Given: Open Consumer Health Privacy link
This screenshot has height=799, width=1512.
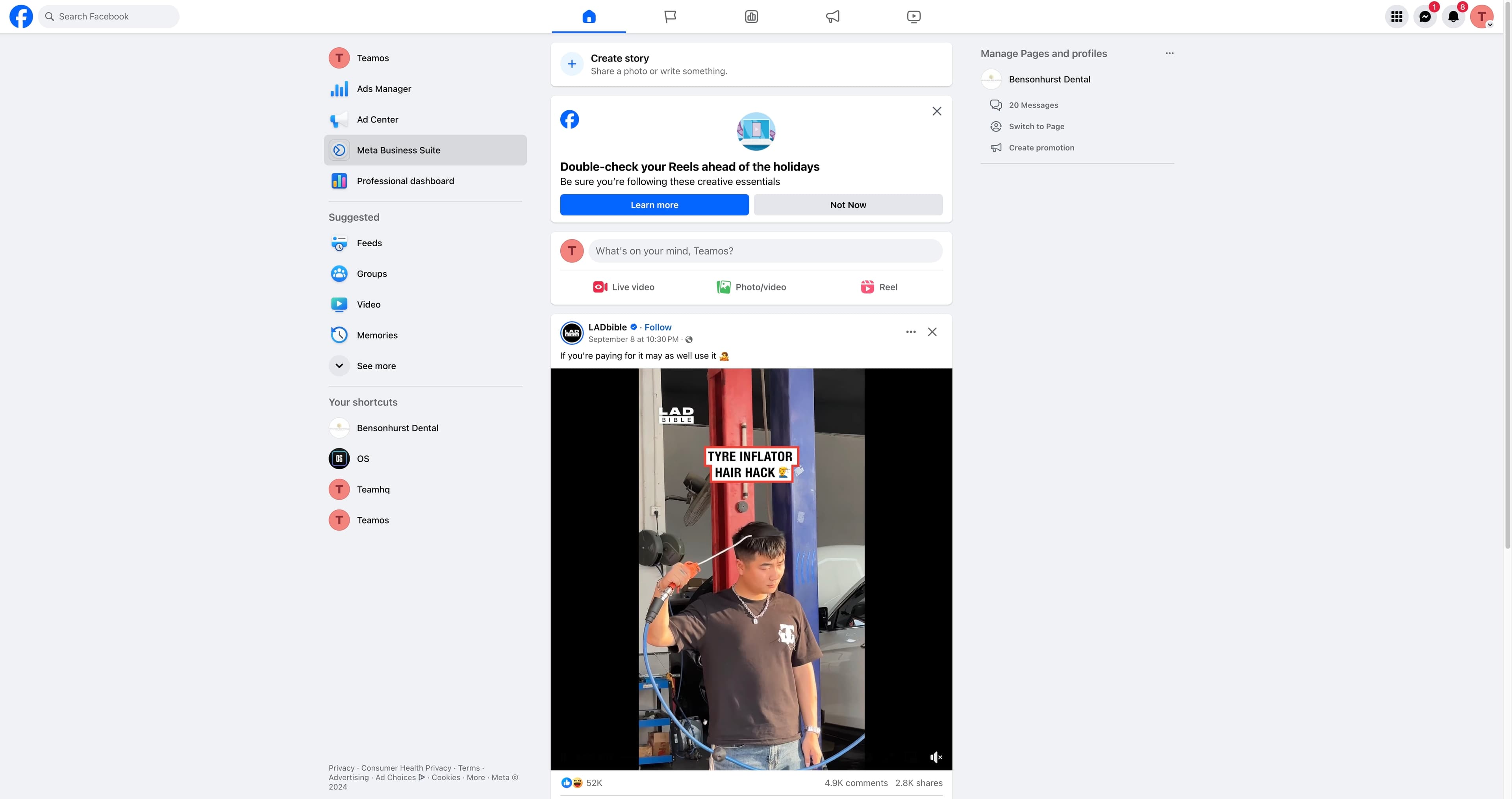Looking at the screenshot, I should click(406, 768).
